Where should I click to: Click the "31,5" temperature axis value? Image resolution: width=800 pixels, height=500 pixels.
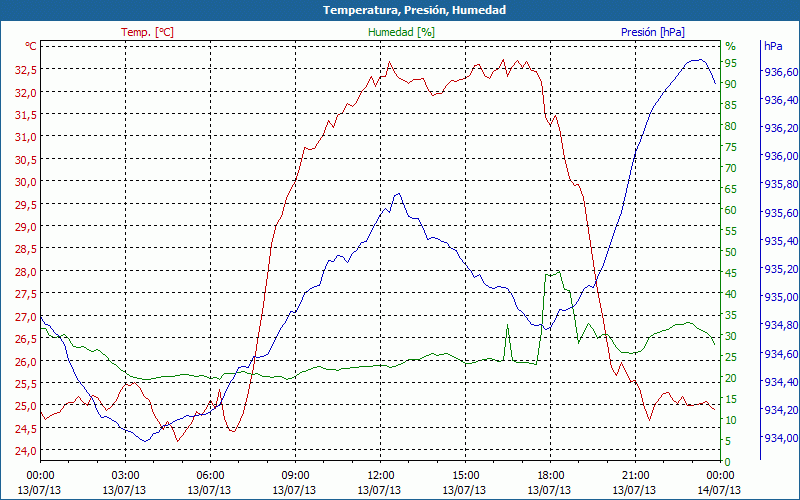coord(26,115)
